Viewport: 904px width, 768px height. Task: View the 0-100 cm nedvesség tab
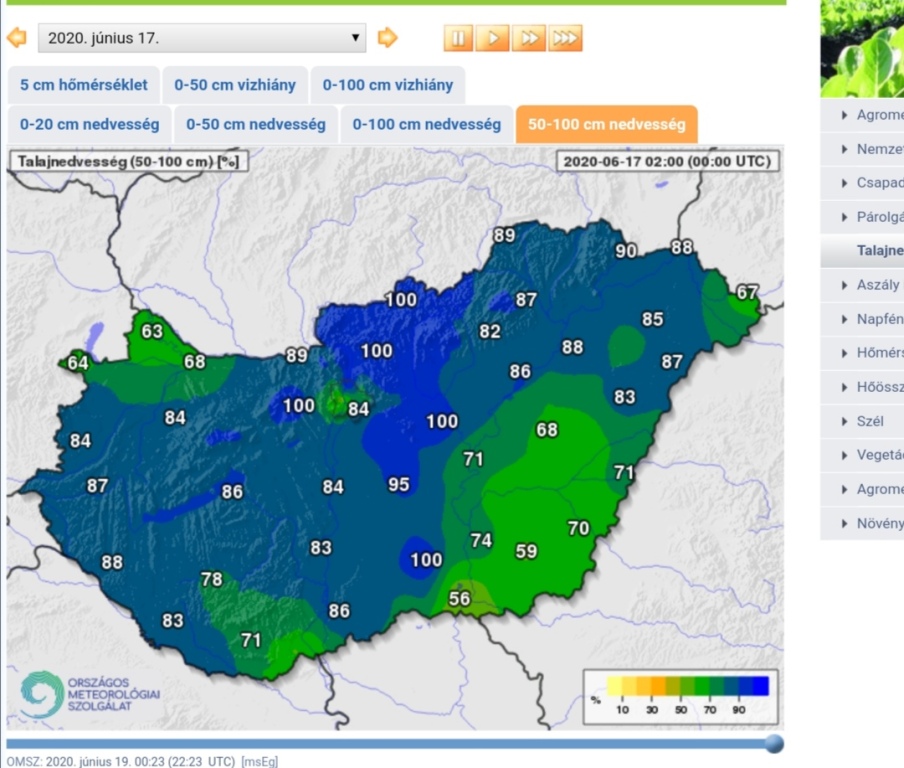coord(426,125)
